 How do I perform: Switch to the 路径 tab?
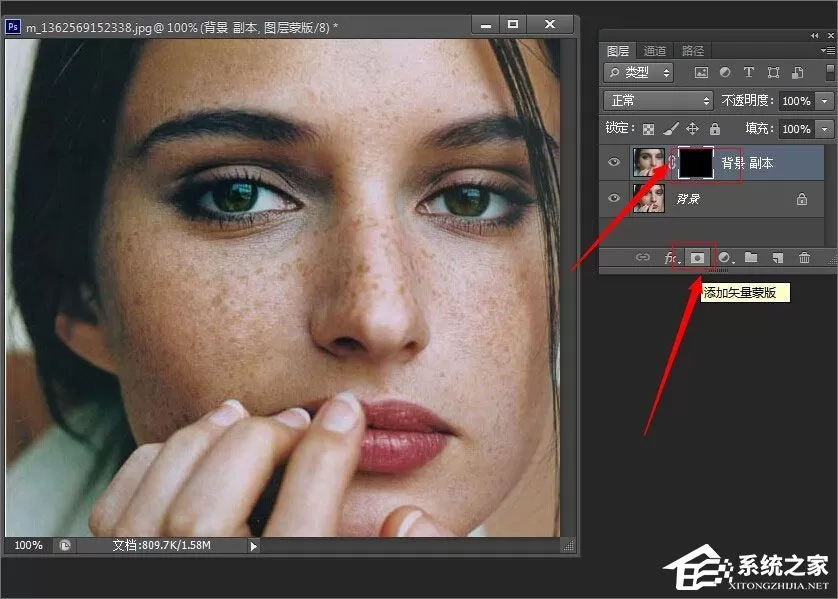(693, 51)
